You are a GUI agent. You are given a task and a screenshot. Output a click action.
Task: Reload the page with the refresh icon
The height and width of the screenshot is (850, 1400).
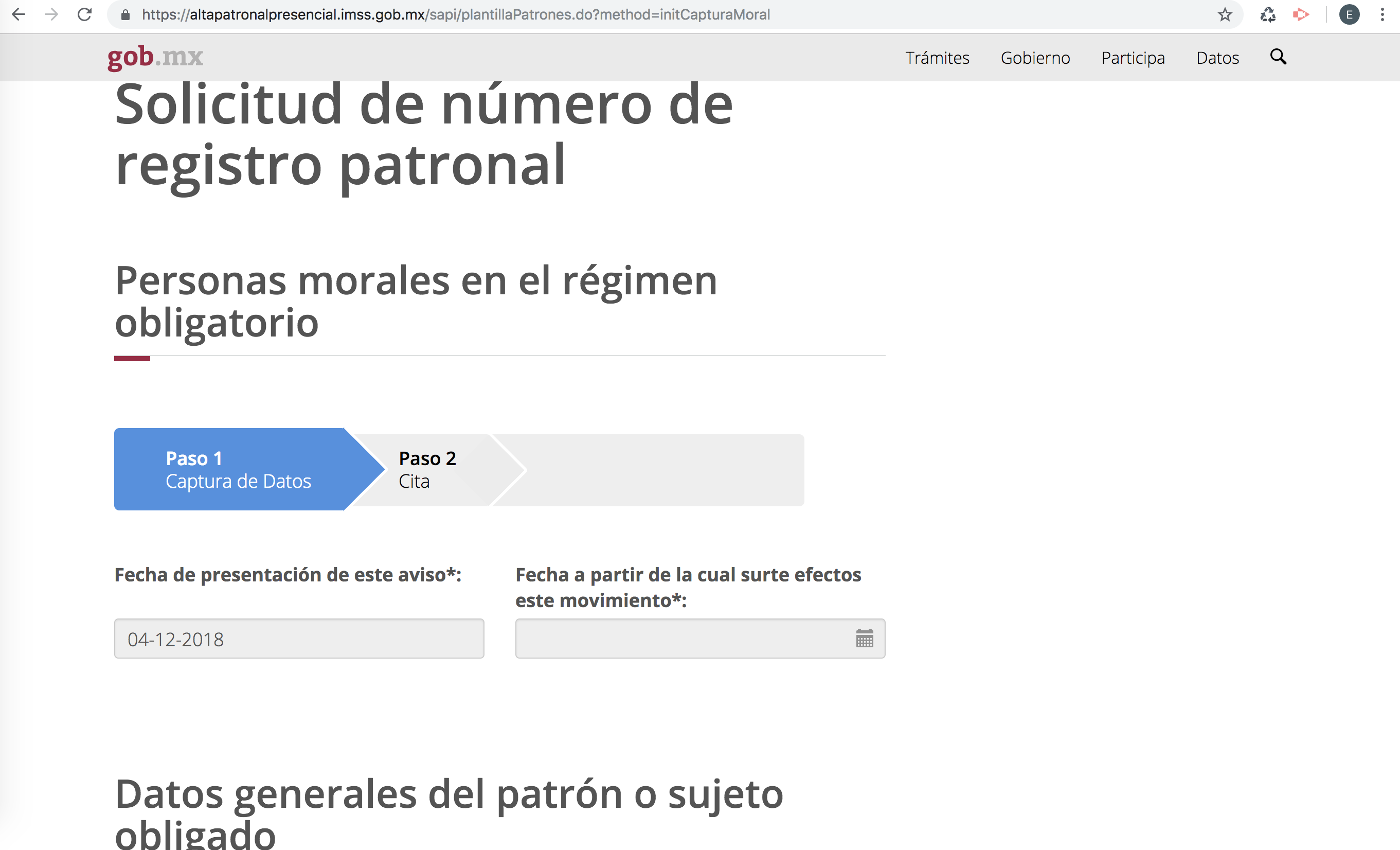[85, 15]
